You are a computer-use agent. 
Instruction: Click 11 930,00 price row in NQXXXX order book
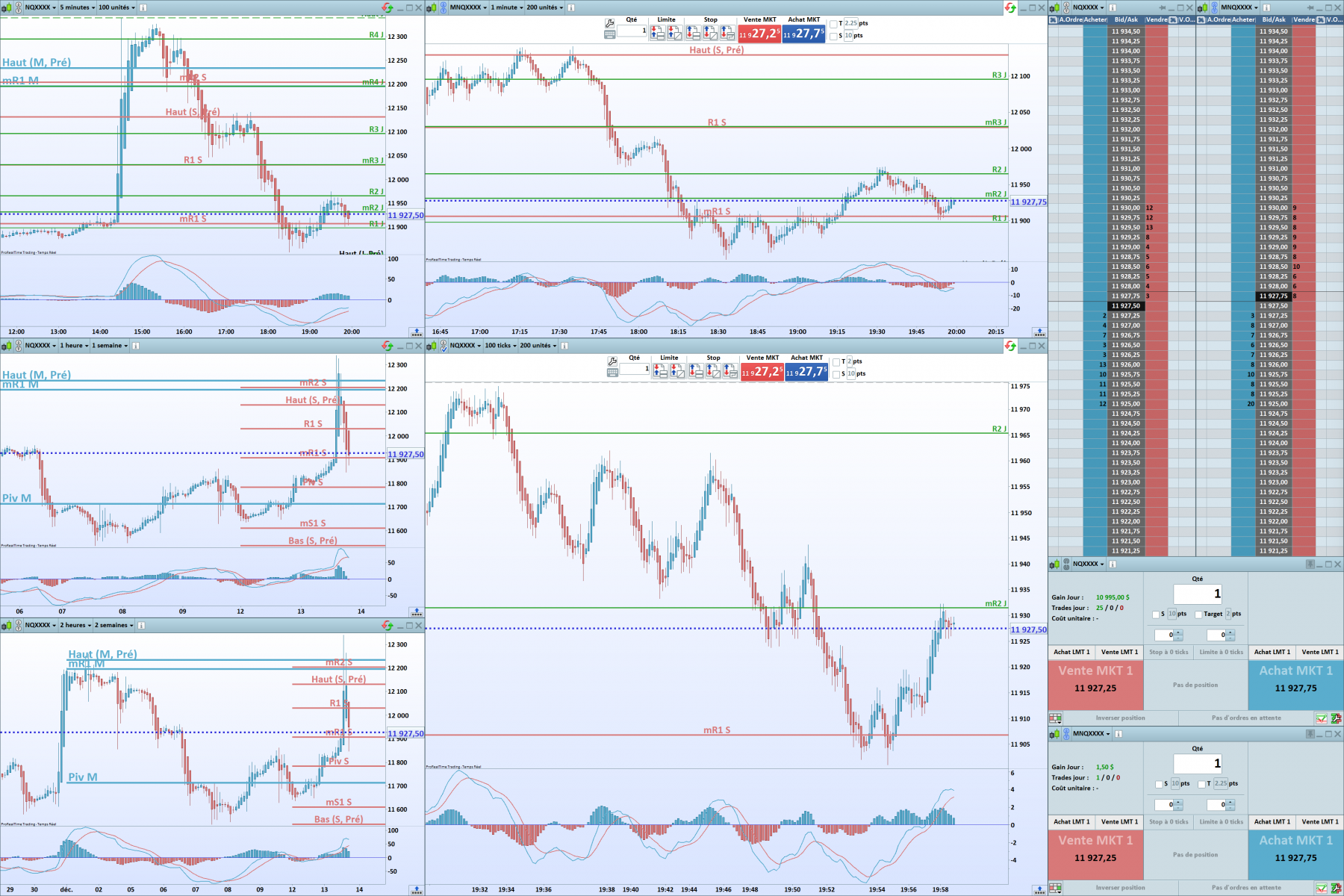[1125, 208]
